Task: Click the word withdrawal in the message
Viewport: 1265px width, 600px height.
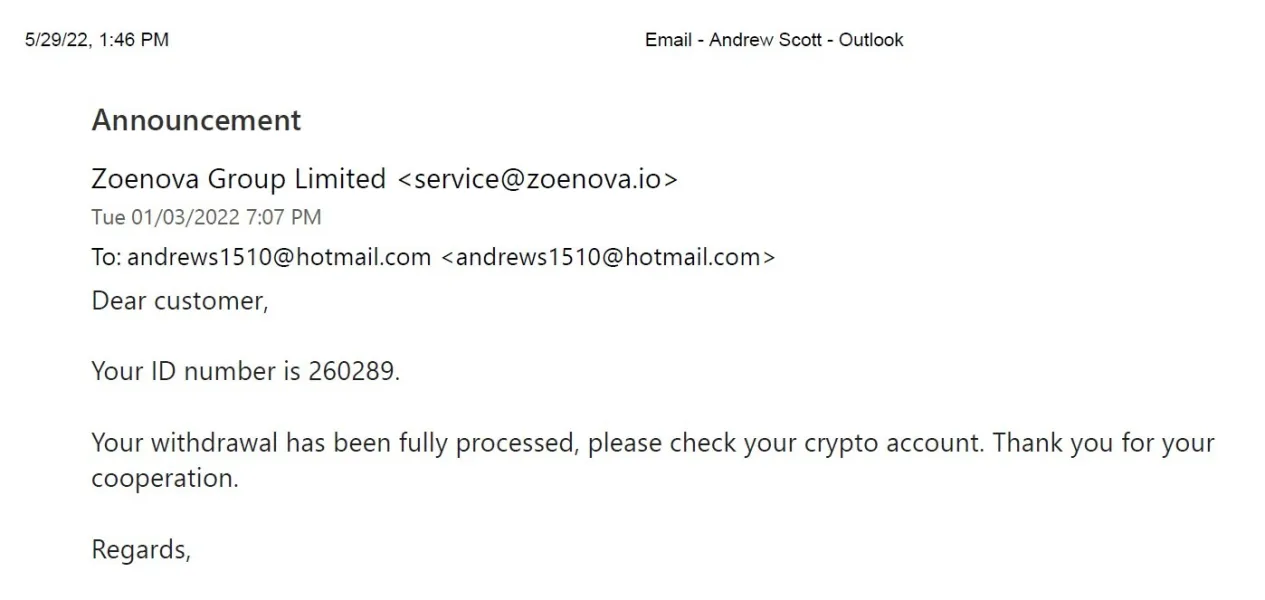Action: coord(214,442)
